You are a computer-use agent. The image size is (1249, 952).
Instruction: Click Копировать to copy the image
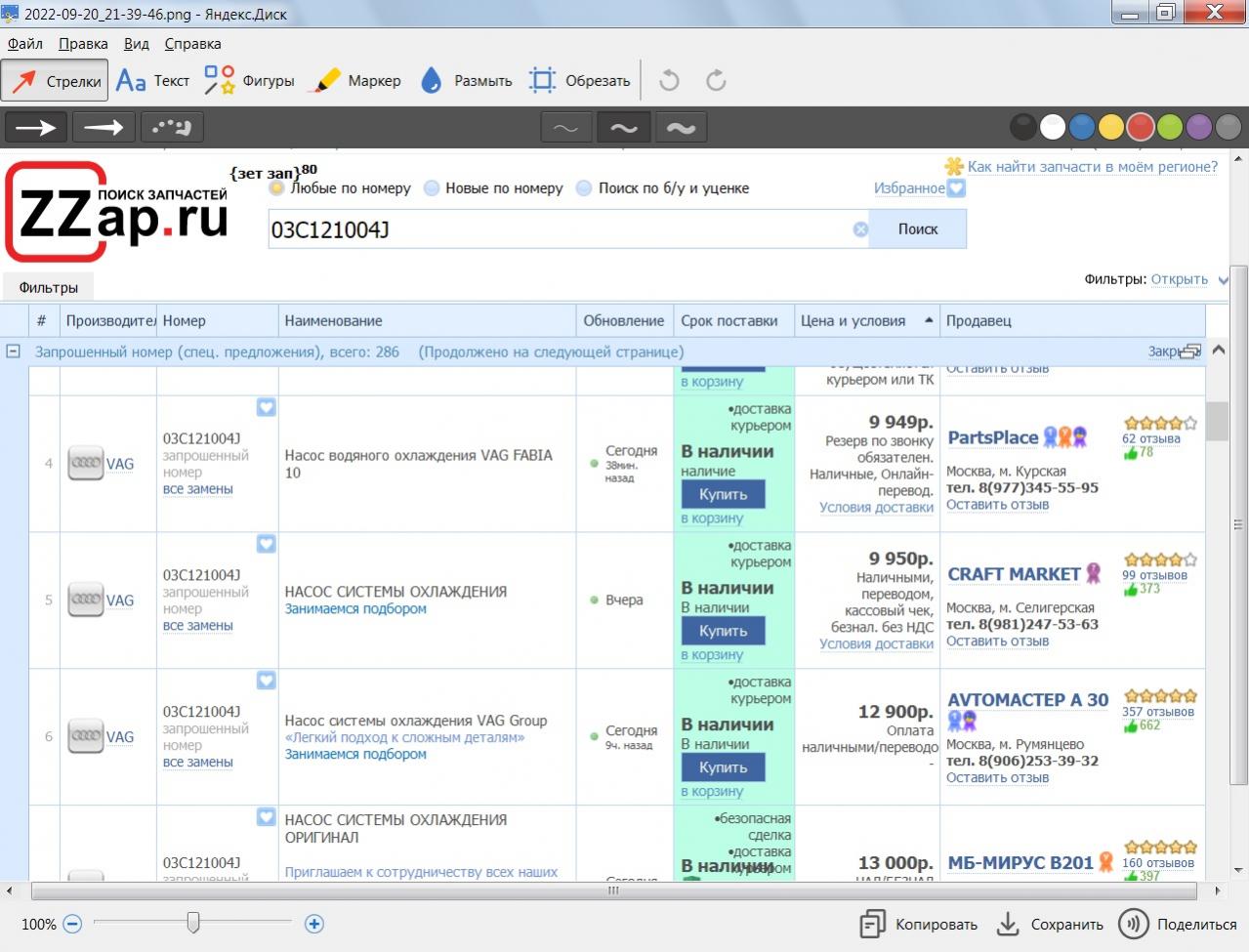(919, 924)
